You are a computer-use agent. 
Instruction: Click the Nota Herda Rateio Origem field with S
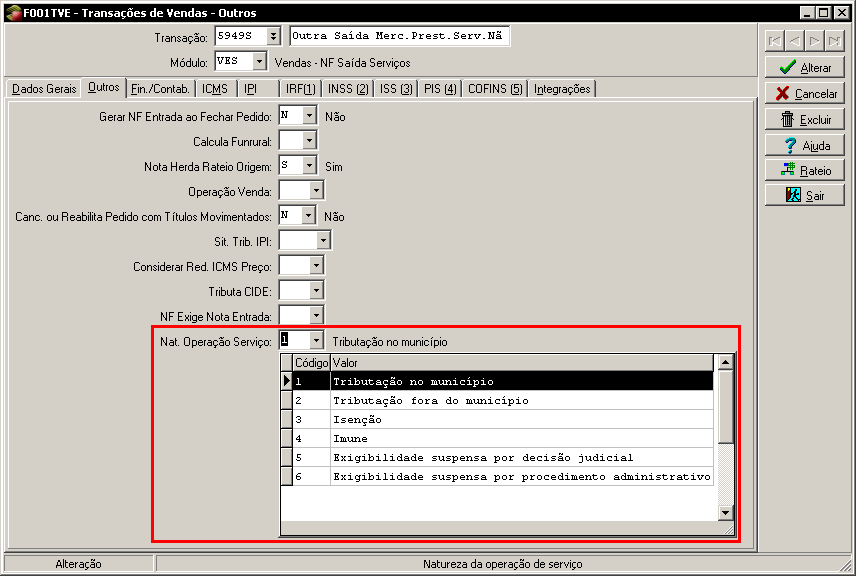click(292, 166)
